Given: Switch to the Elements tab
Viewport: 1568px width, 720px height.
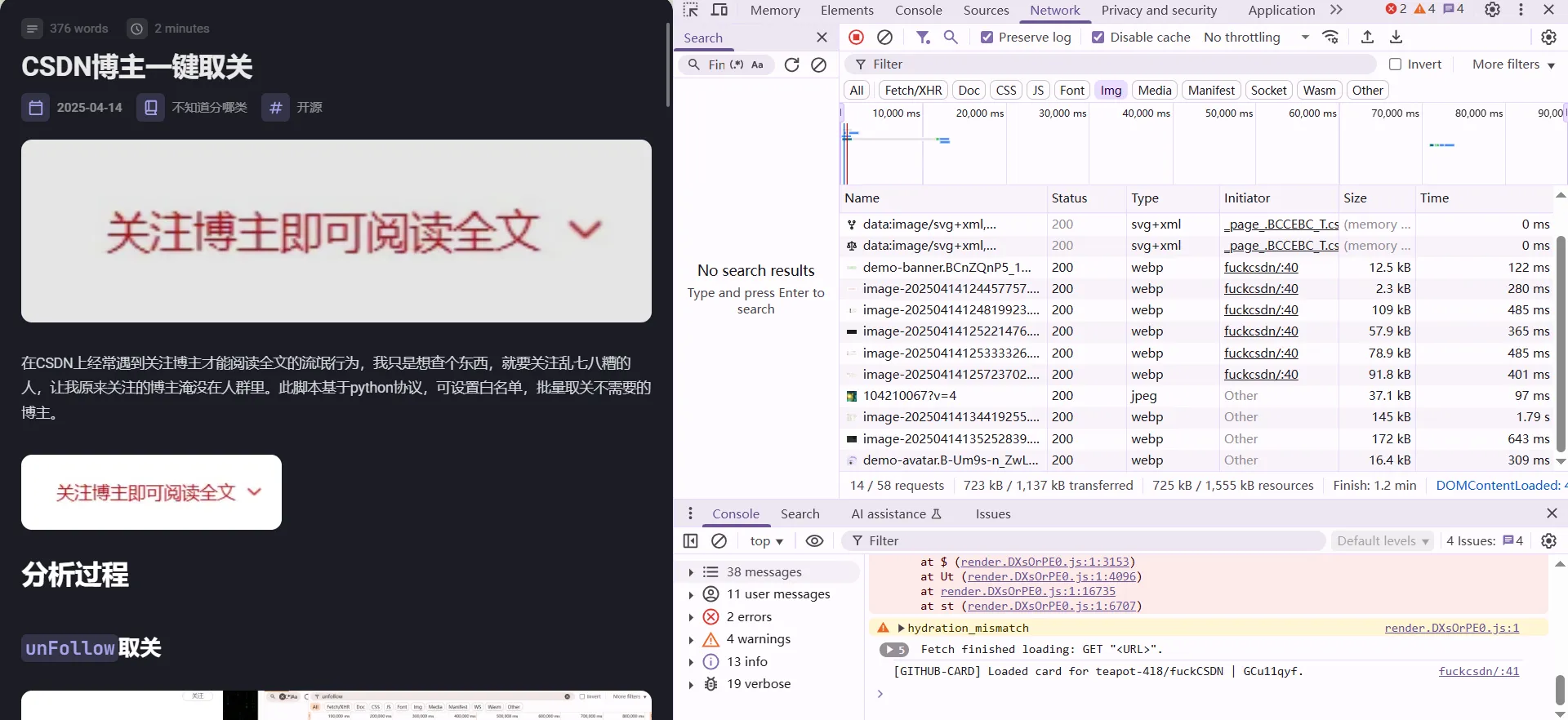Looking at the screenshot, I should coord(847,10).
